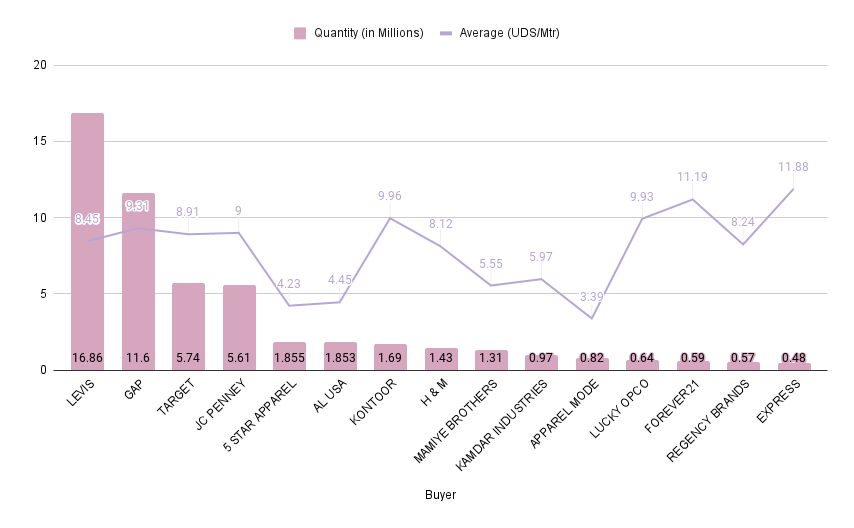Click the 9.96 data label above KONTOOR
Viewport: 854px width, 528px height.
pyautogui.click(x=390, y=196)
